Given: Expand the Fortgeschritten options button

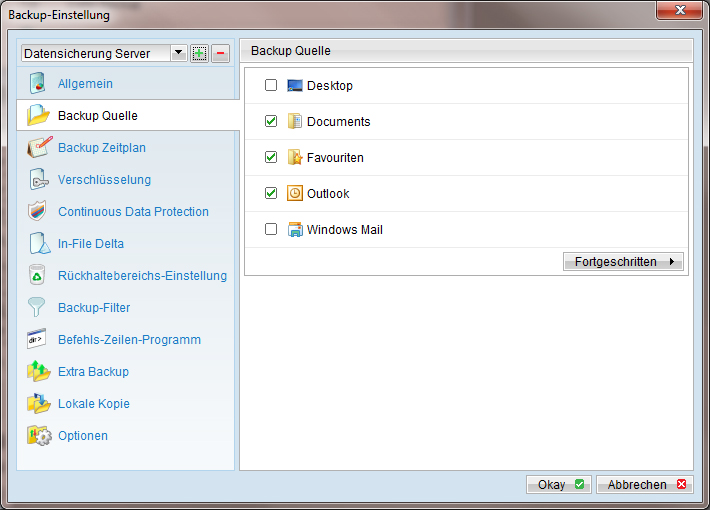Looking at the screenshot, I should 623,261.
